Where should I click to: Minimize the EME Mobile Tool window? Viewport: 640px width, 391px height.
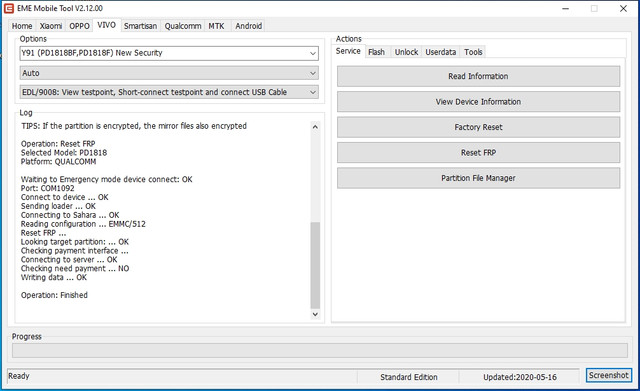click(x=565, y=9)
